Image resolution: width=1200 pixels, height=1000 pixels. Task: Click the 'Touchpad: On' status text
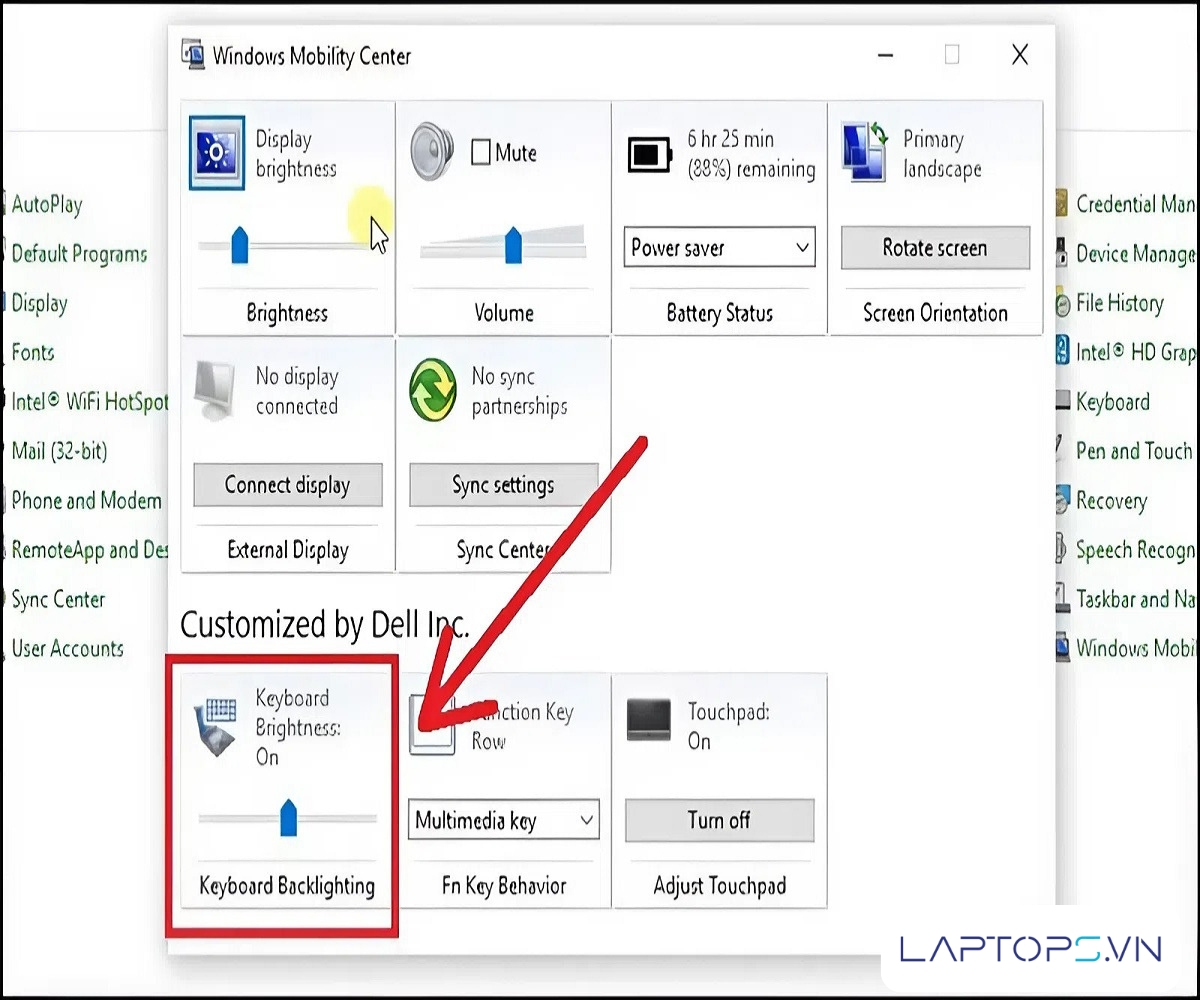tap(728, 727)
